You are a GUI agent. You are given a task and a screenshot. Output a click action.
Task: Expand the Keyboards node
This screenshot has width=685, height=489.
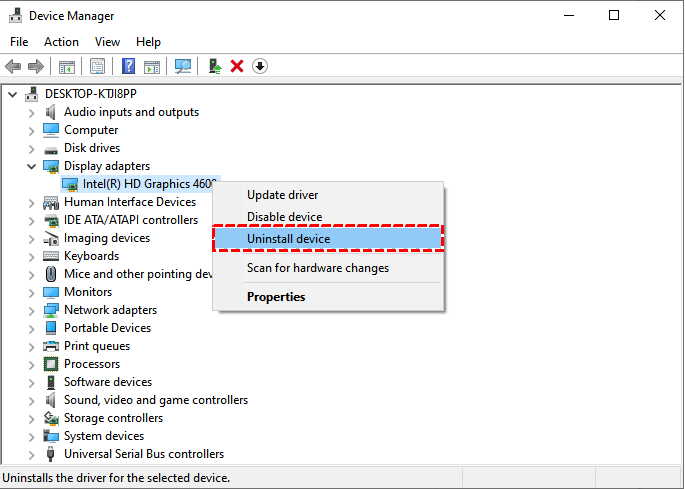coord(31,257)
